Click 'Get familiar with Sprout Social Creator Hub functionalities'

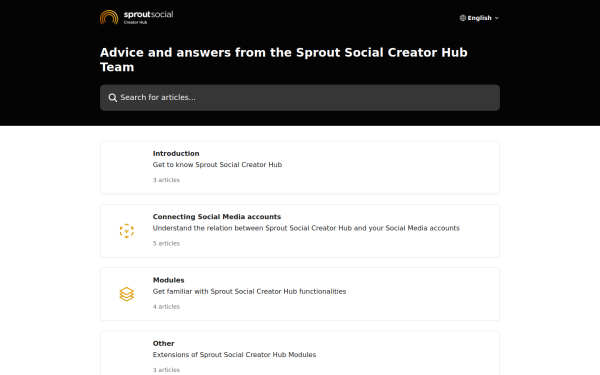pyautogui.click(x=249, y=291)
